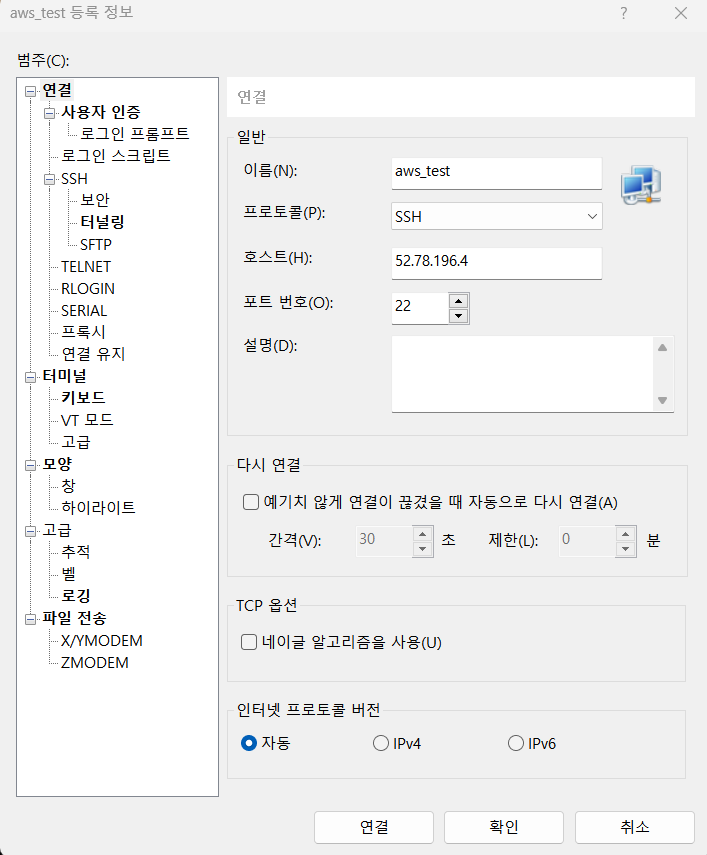Select the IPv4 radio button
Screen dimensions: 707x855
point(380,743)
